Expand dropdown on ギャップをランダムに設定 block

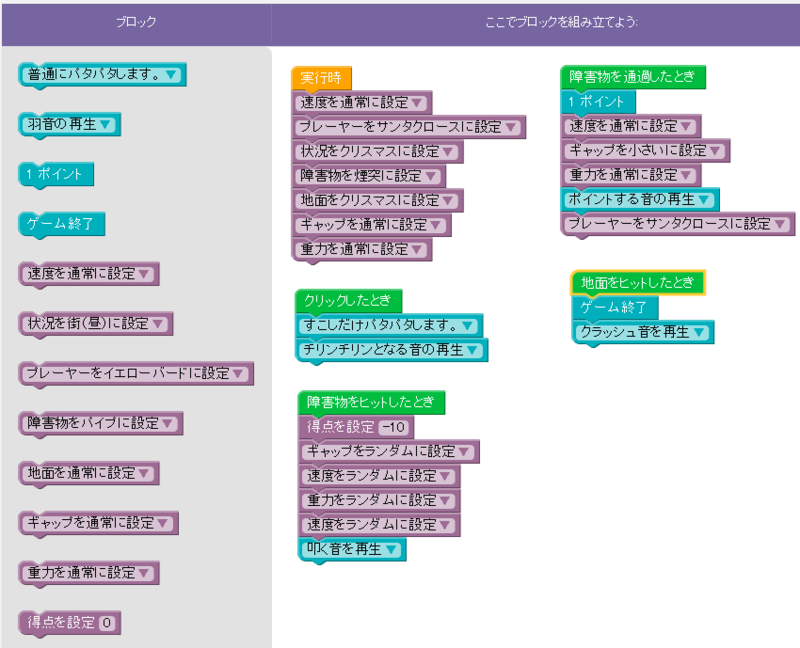pos(464,452)
